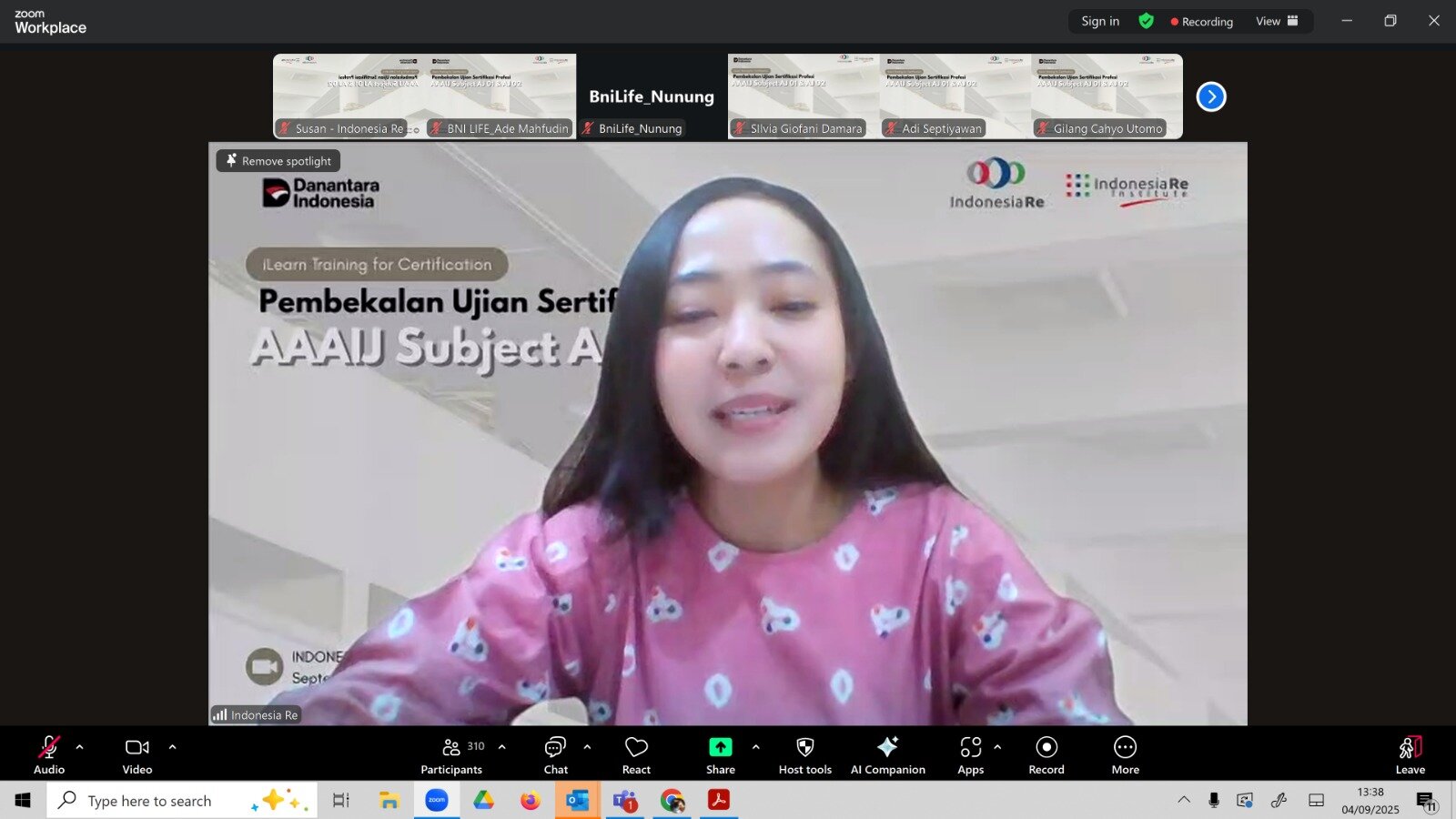Remove spotlight from the speaker
This screenshot has height=819, width=1456.
tap(278, 161)
